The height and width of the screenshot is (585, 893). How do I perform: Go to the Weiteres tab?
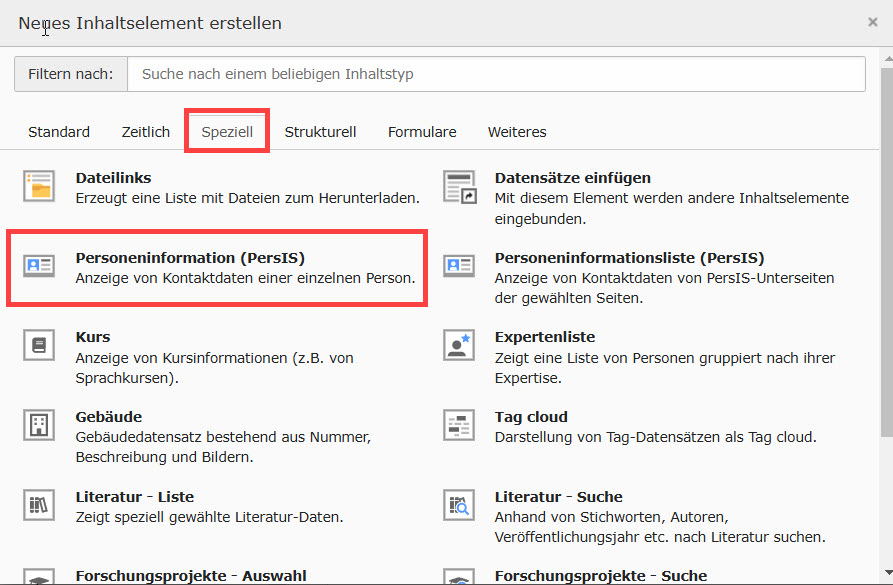tap(517, 132)
